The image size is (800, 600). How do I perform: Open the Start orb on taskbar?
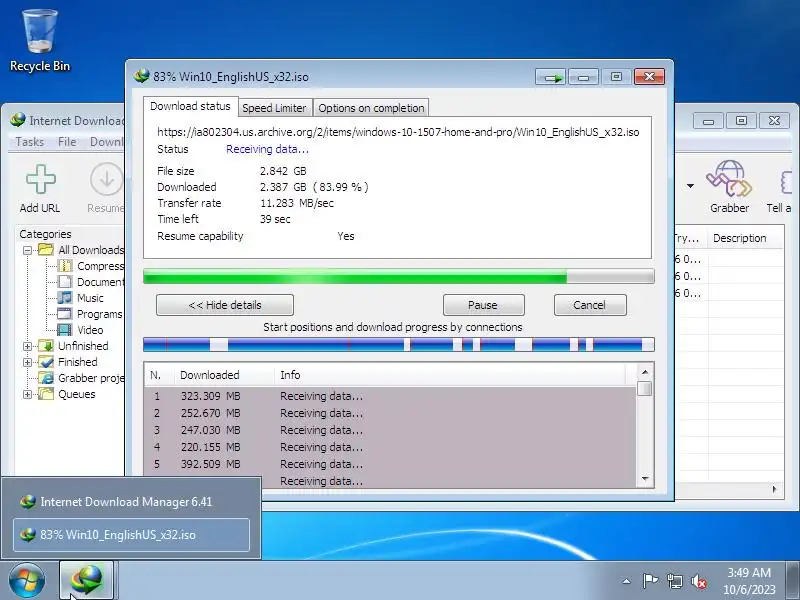click(x=27, y=581)
